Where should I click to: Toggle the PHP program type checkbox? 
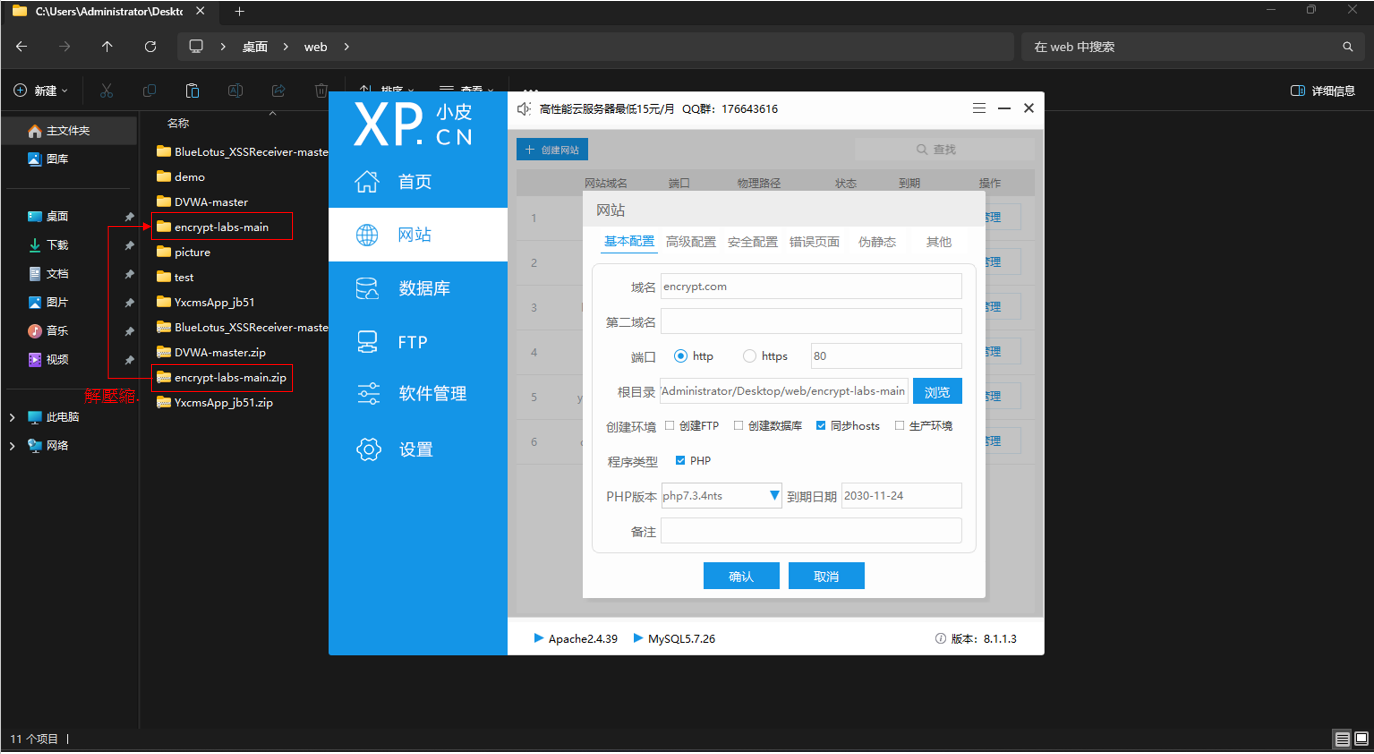click(681, 461)
